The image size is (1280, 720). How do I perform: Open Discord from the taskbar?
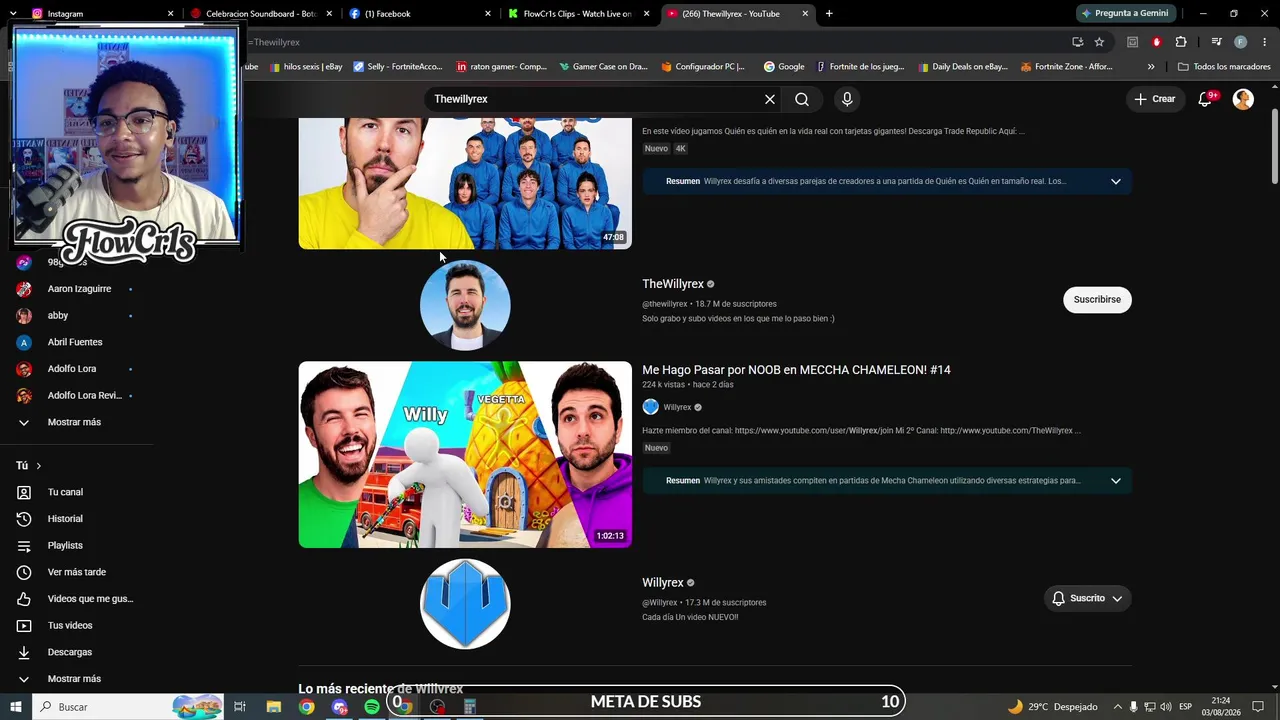pos(339,707)
